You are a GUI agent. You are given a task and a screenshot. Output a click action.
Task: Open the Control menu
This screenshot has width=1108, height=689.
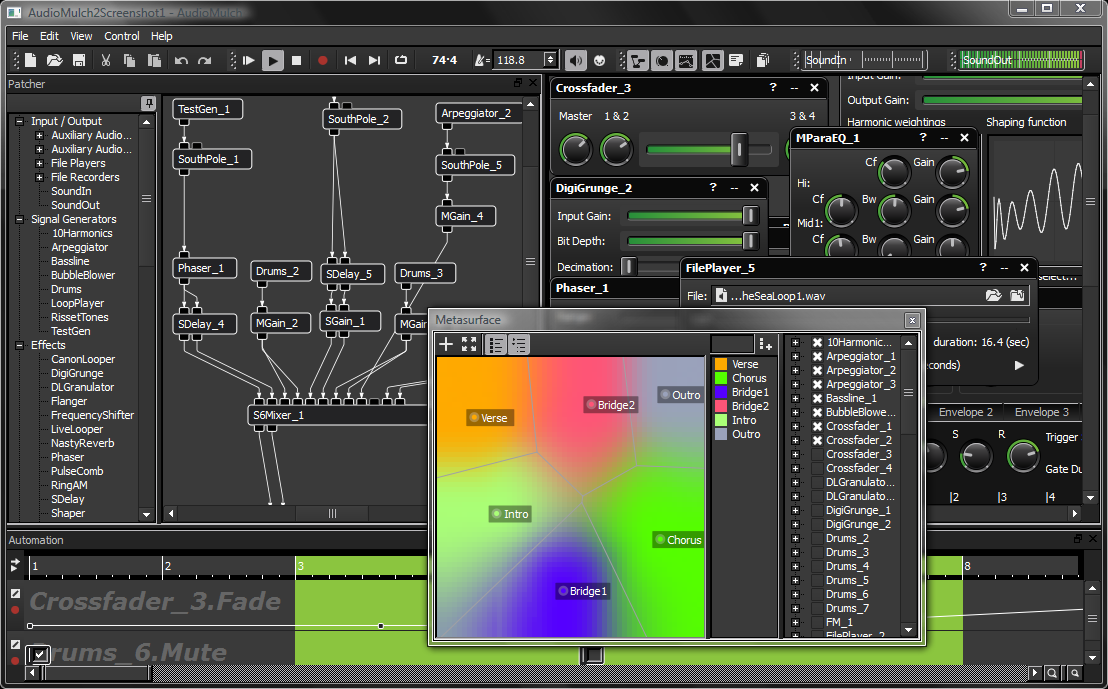coord(122,36)
